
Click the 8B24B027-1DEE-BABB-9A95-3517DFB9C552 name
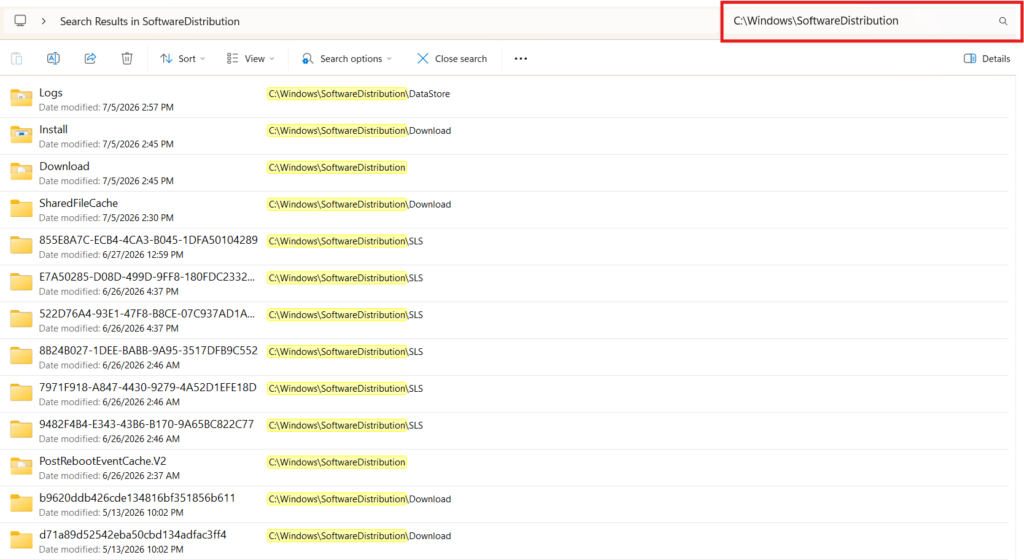pos(148,350)
